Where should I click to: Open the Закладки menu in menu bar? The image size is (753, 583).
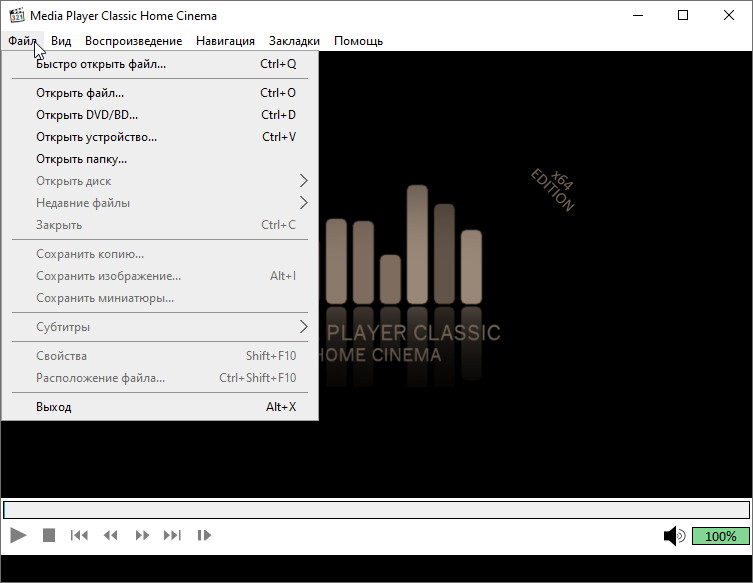coord(294,41)
